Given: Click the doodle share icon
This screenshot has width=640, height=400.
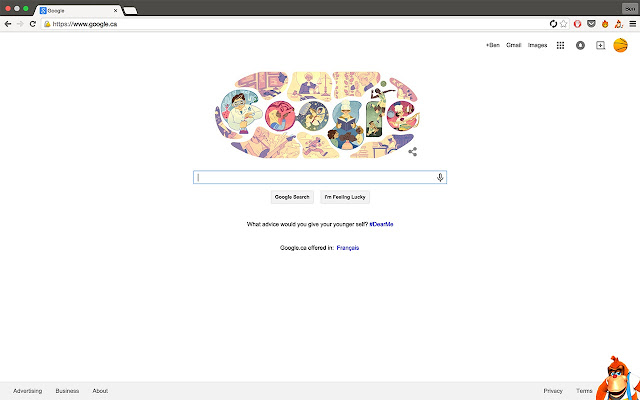Looking at the screenshot, I should pyautogui.click(x=413, y=151).
